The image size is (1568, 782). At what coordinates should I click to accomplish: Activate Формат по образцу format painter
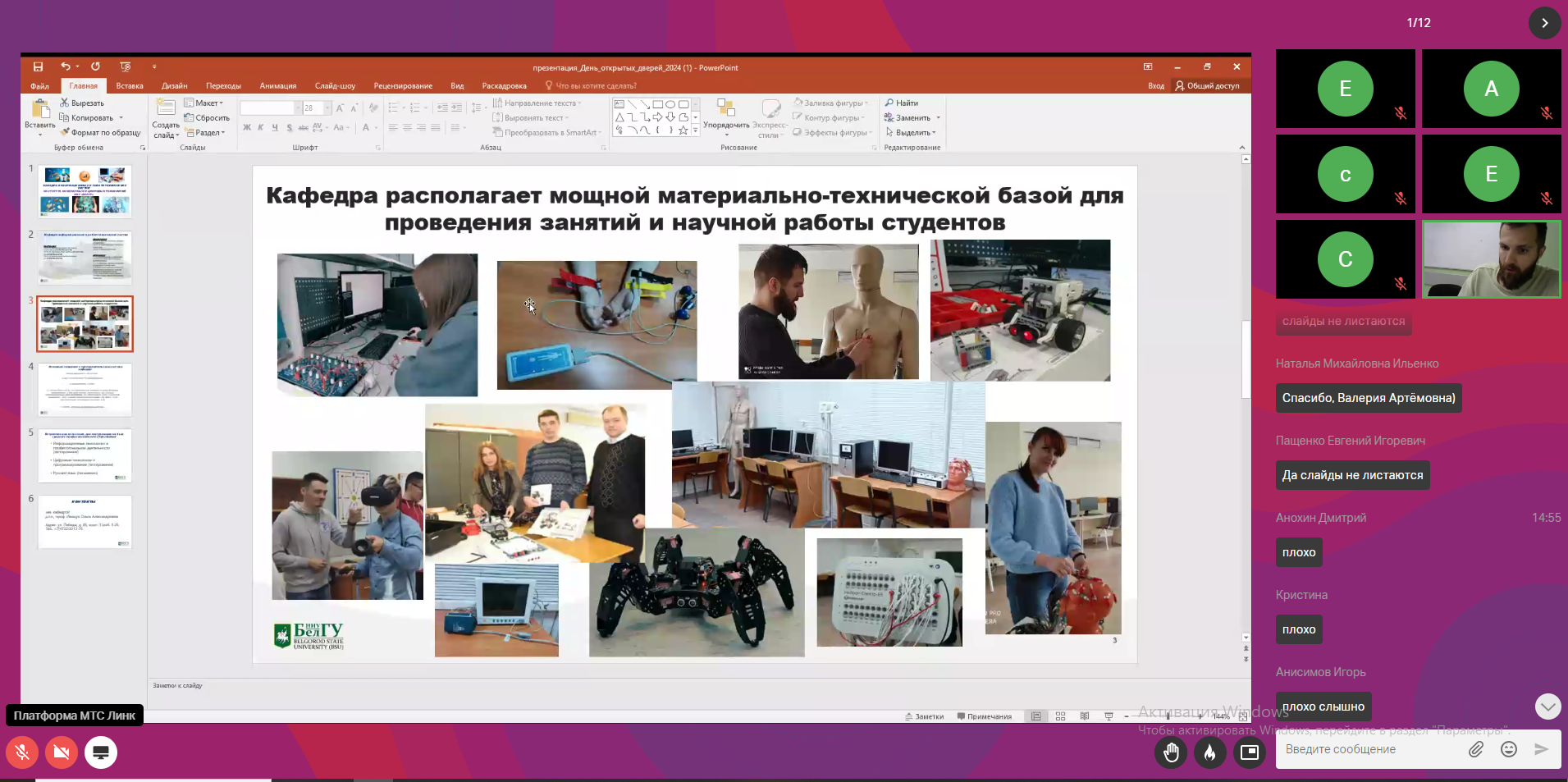click(x=100, y=133)
